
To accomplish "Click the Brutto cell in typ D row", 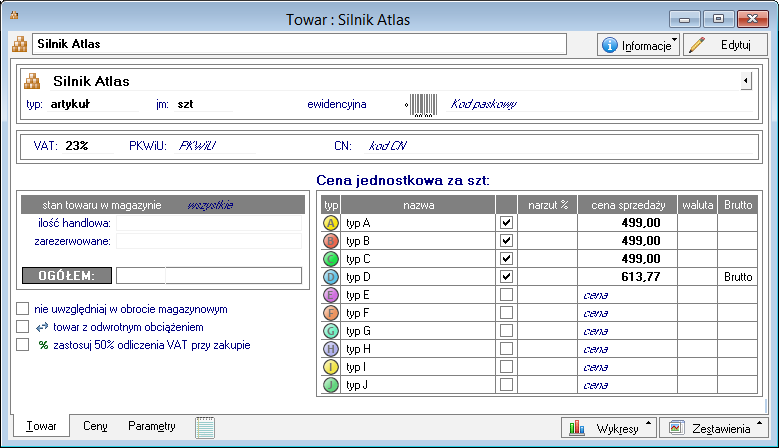I will tap(738, 277).
